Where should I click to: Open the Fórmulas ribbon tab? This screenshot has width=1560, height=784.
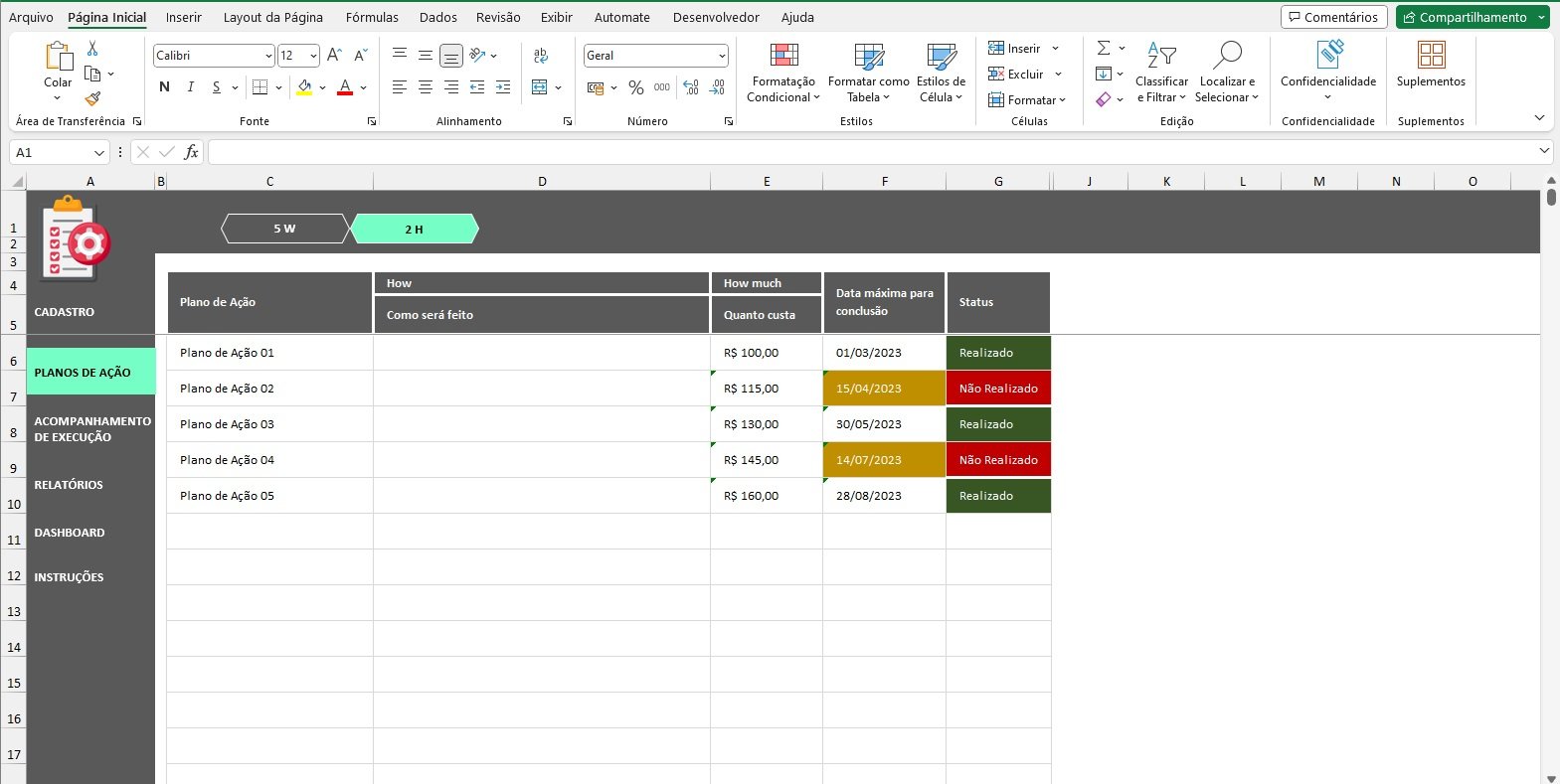coord(372,17)
